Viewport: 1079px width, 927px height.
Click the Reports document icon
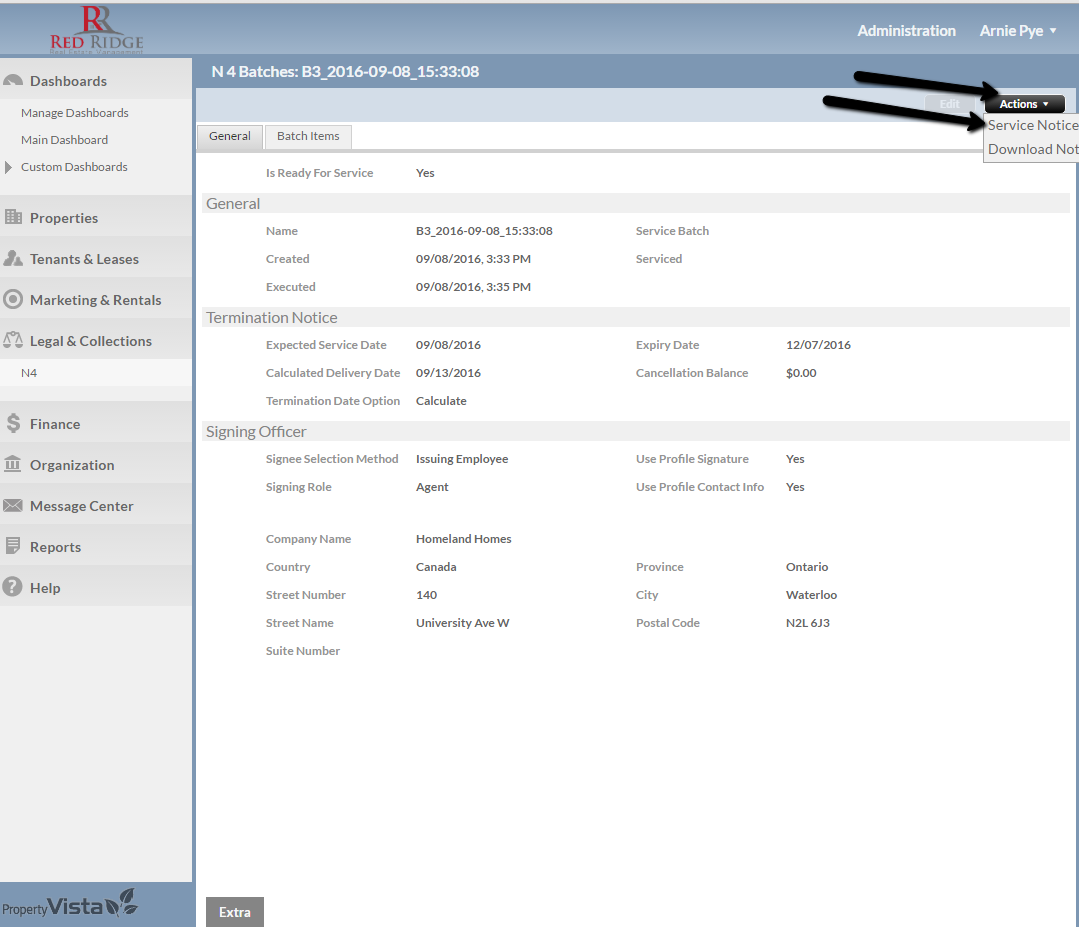[x=13, y=547]
